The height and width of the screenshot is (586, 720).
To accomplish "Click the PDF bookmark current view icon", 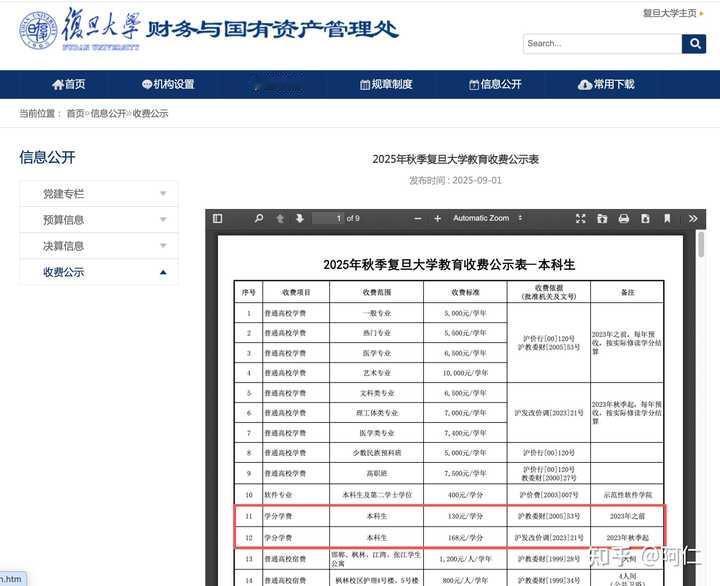I will pyautogui.click(x=667, y=219).
